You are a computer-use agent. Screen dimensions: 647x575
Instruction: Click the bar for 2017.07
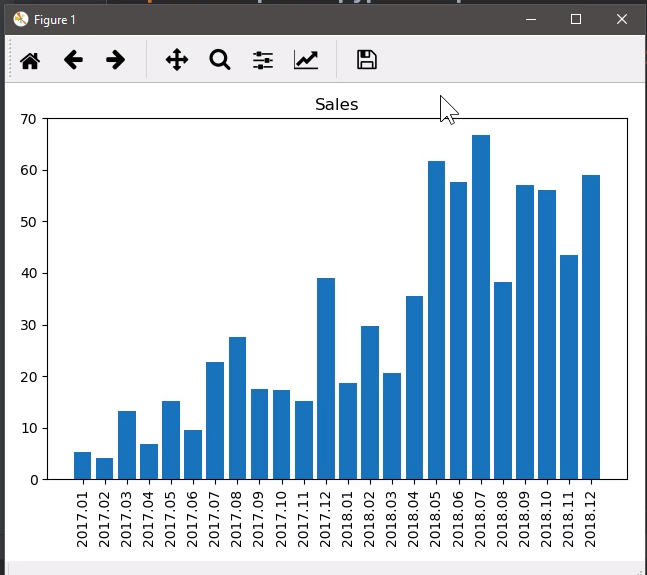coord(215,421)
